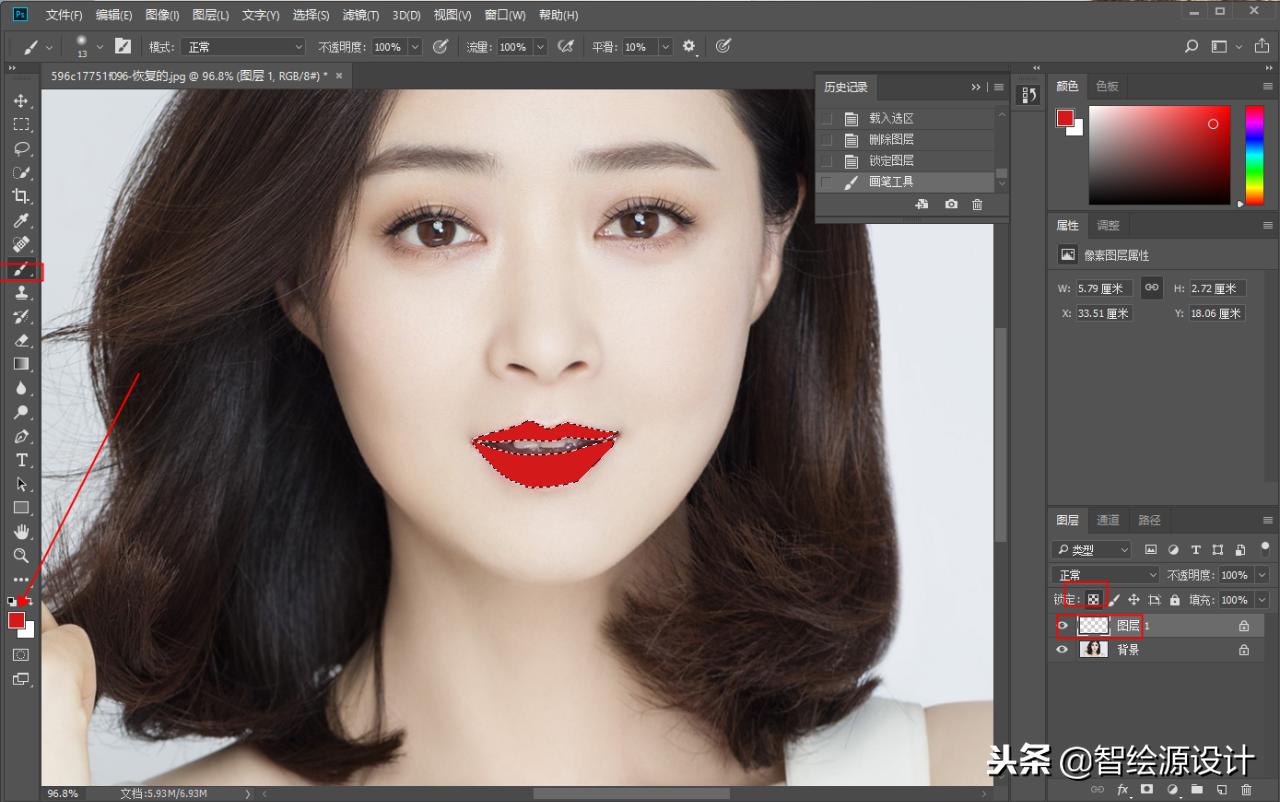Select the Horizontal Type tool
The image size is (1280, 802).
[x=22, y=460]
